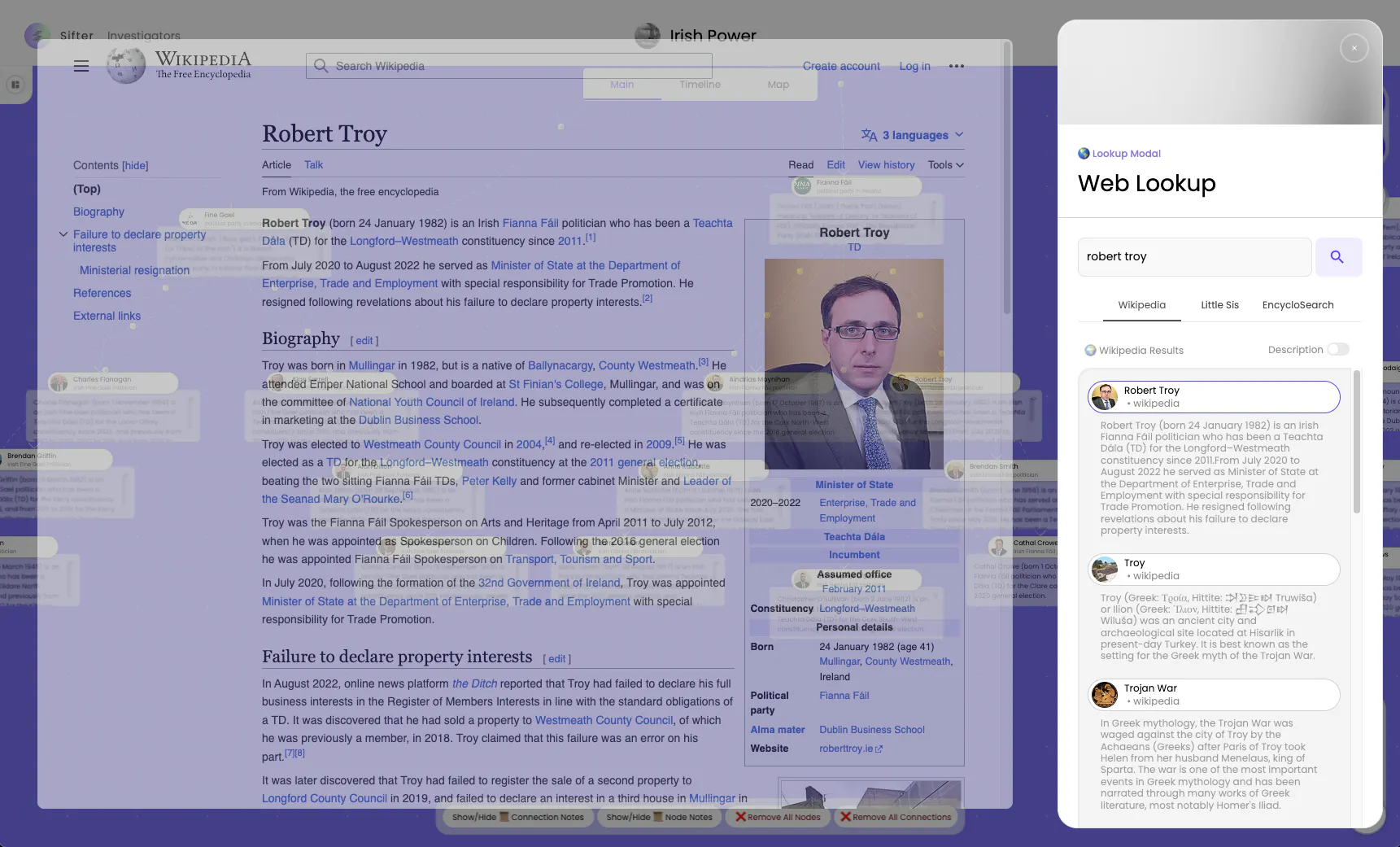Screen dimensions: 1400x847
Task: Open the Investigators link in the top bar
Action: click(144, 36)
